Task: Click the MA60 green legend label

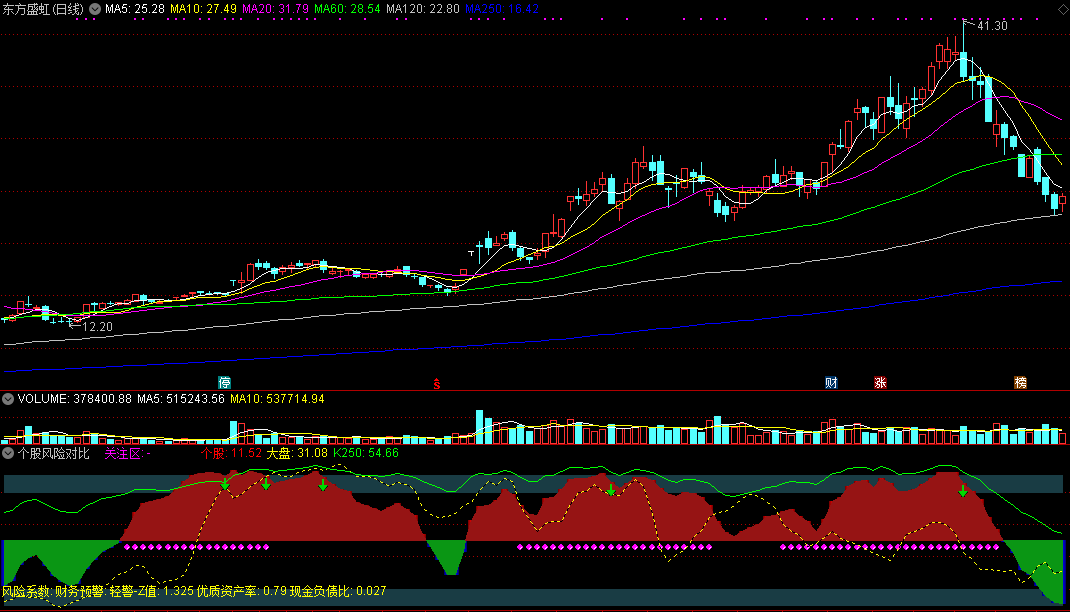Action: point(347,9)
